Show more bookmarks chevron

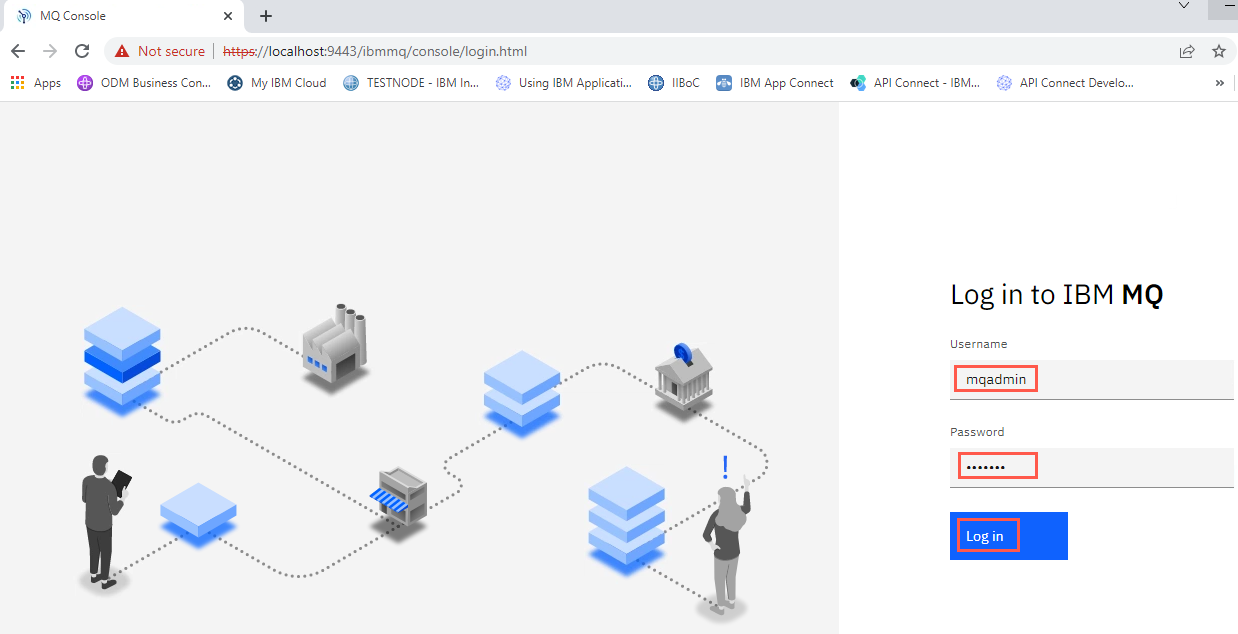coord(1219,83)
